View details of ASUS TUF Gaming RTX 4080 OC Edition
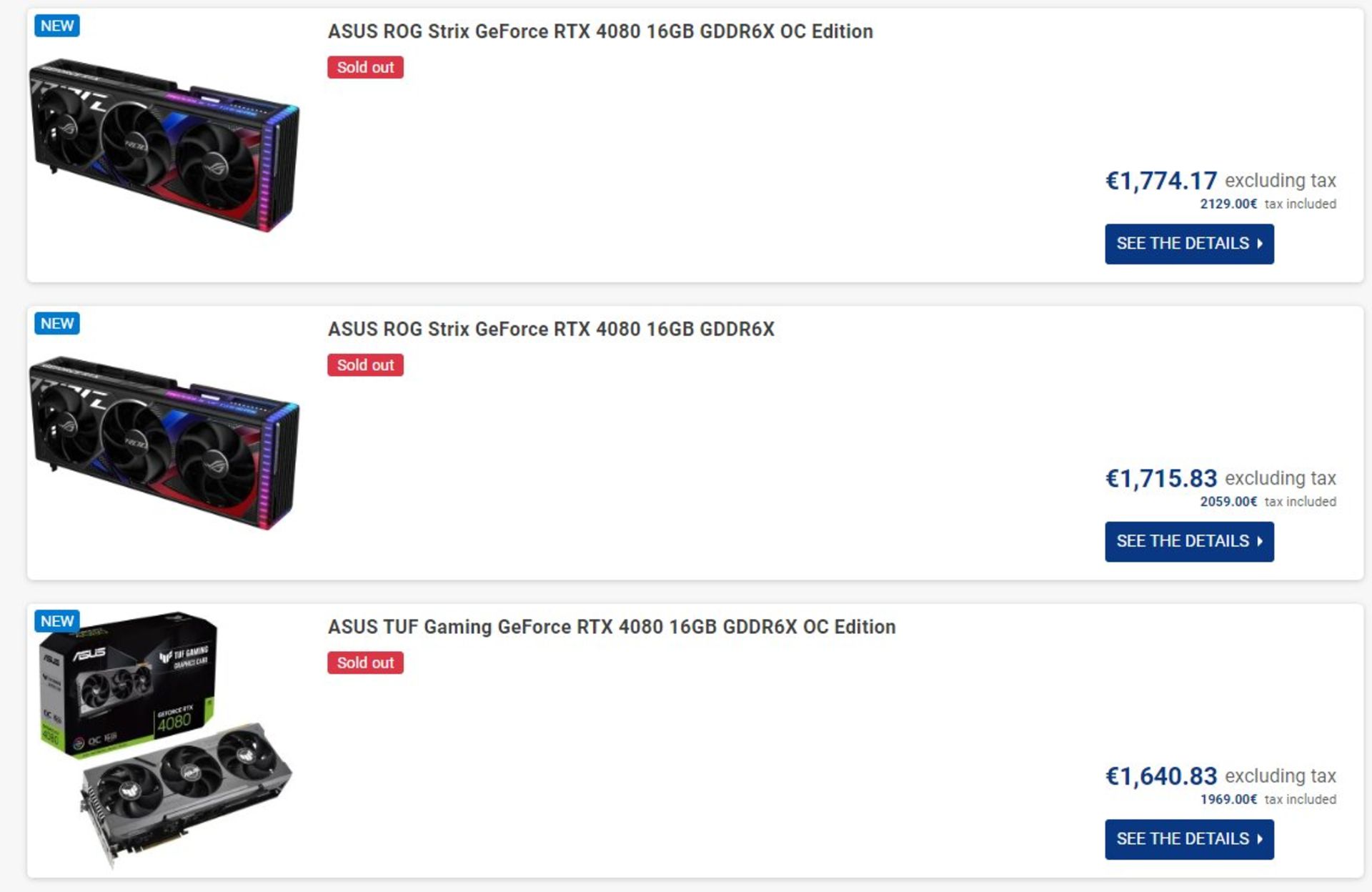The height and width of the screenshot is (892, 1372). (x=1188, y=839)
